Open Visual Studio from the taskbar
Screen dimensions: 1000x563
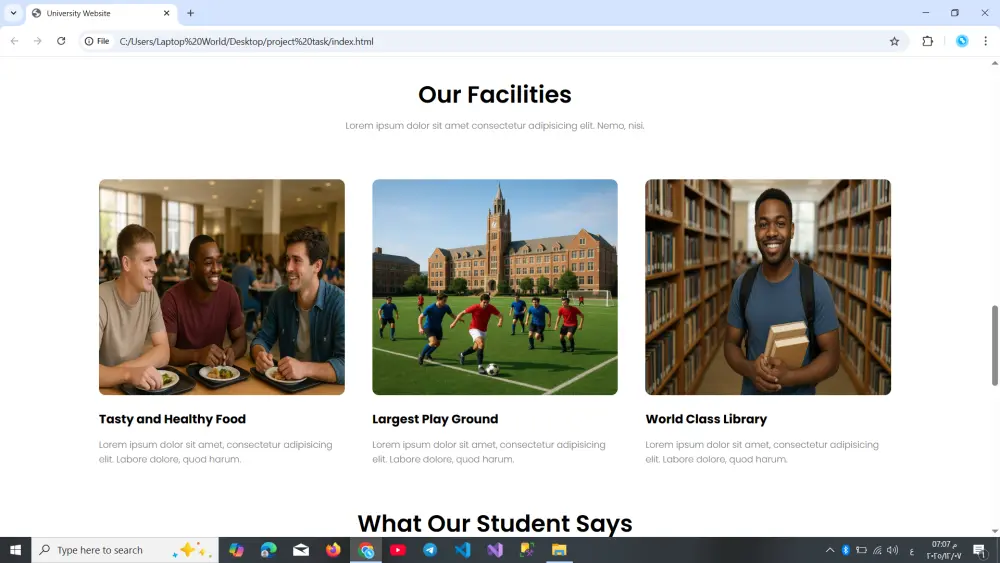point(495,550)
